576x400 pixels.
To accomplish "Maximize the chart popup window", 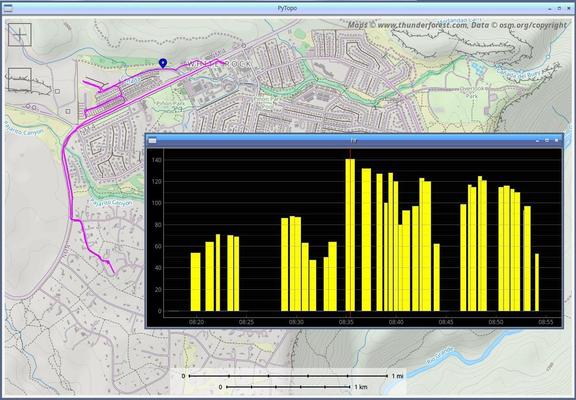I will (x=547, y=140).
